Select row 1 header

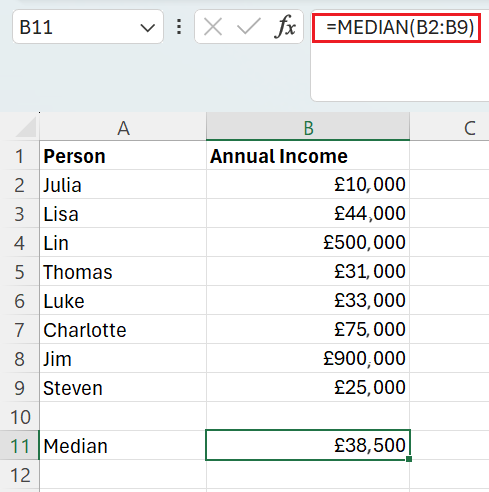[19, 156]
